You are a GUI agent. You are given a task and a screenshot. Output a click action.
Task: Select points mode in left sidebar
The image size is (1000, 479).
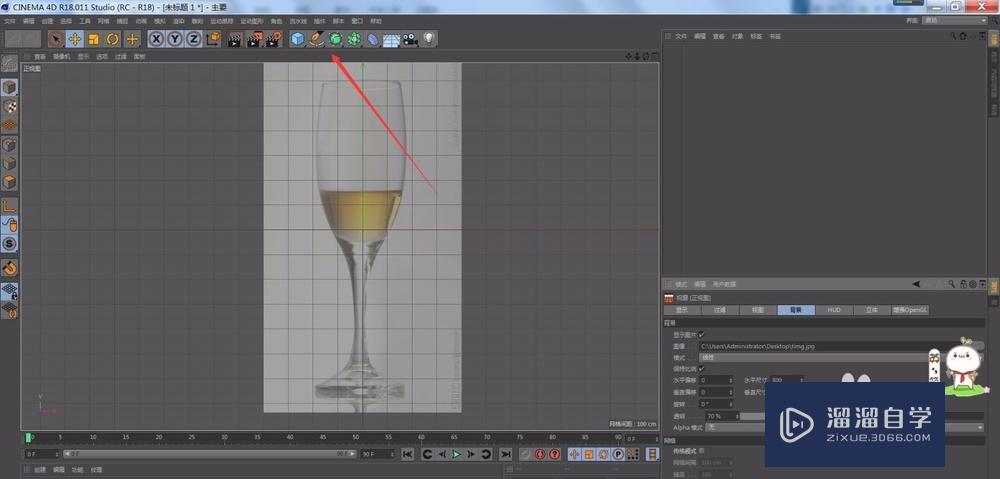coord(9,145)
